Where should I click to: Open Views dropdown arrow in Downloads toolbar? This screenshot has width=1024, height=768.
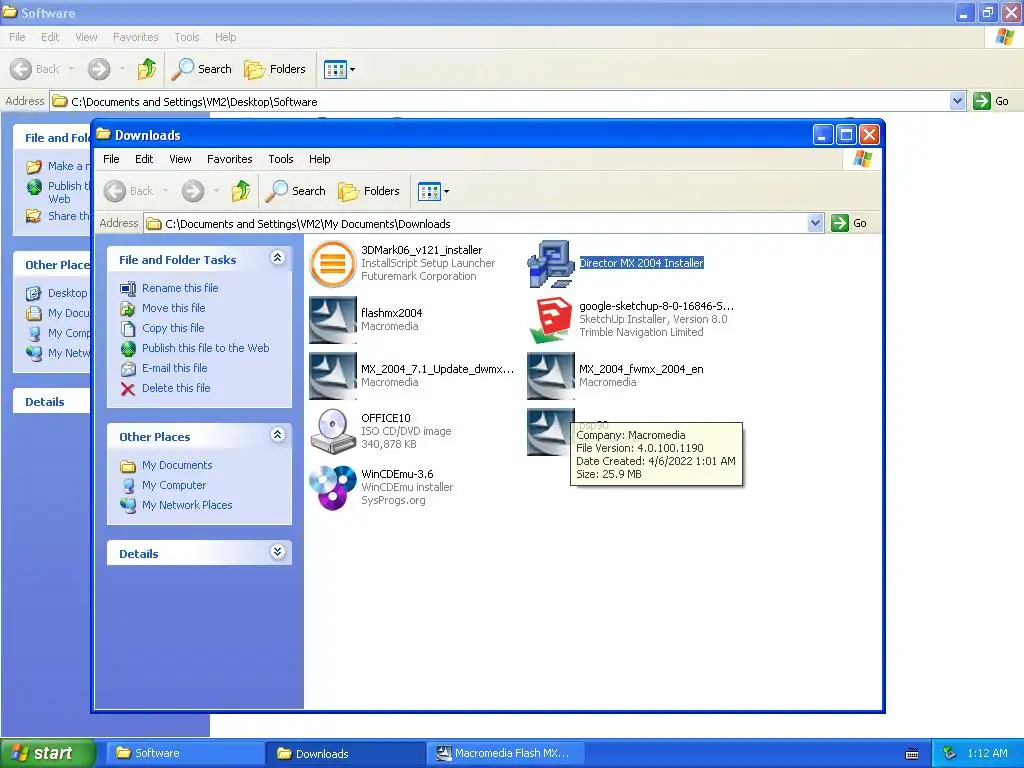[x=446, y=191]
